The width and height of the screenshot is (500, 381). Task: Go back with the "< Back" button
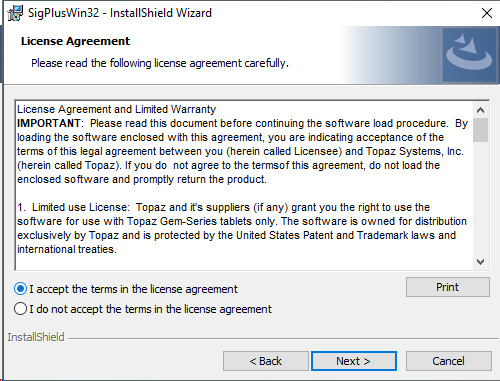coord(266,361)
